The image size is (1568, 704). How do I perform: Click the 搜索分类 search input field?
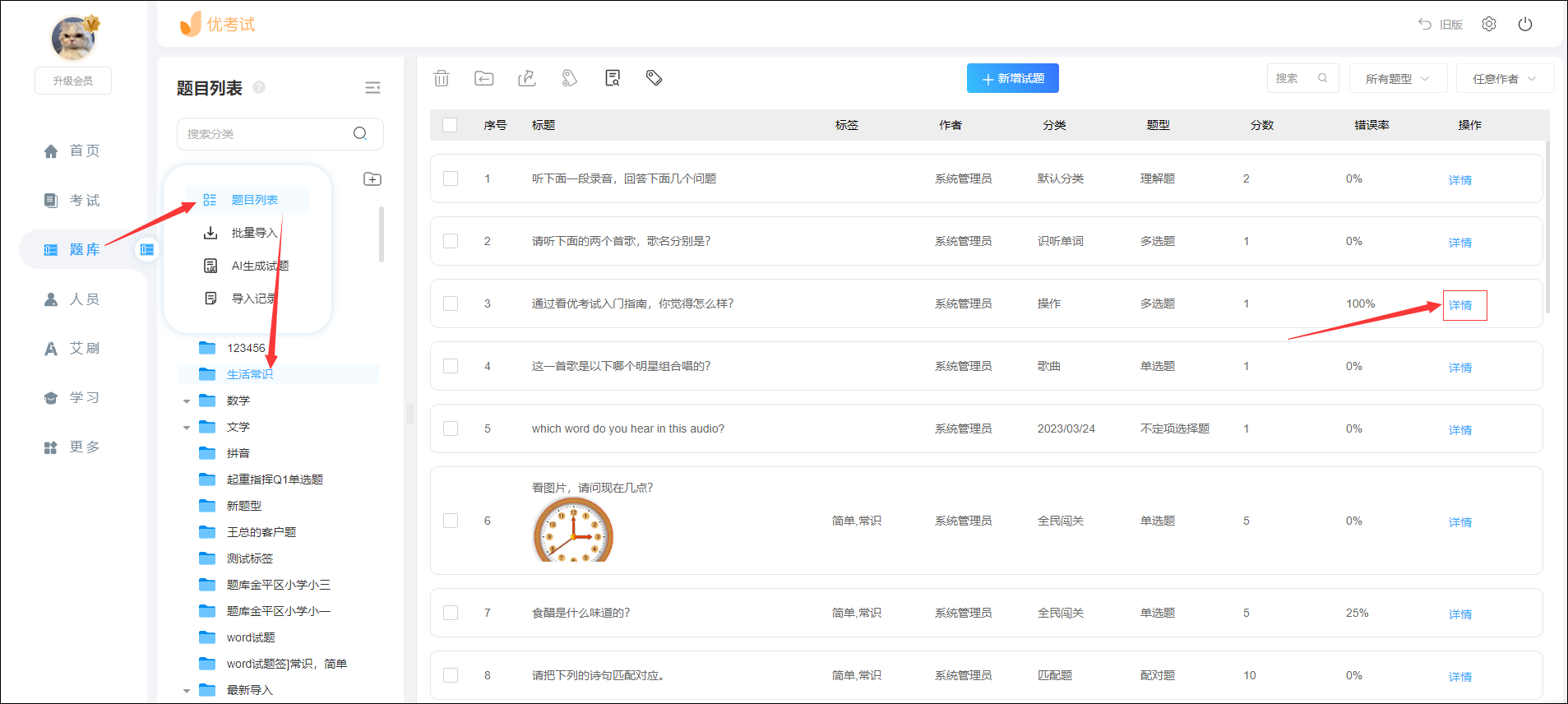click(x=267, y=134)
